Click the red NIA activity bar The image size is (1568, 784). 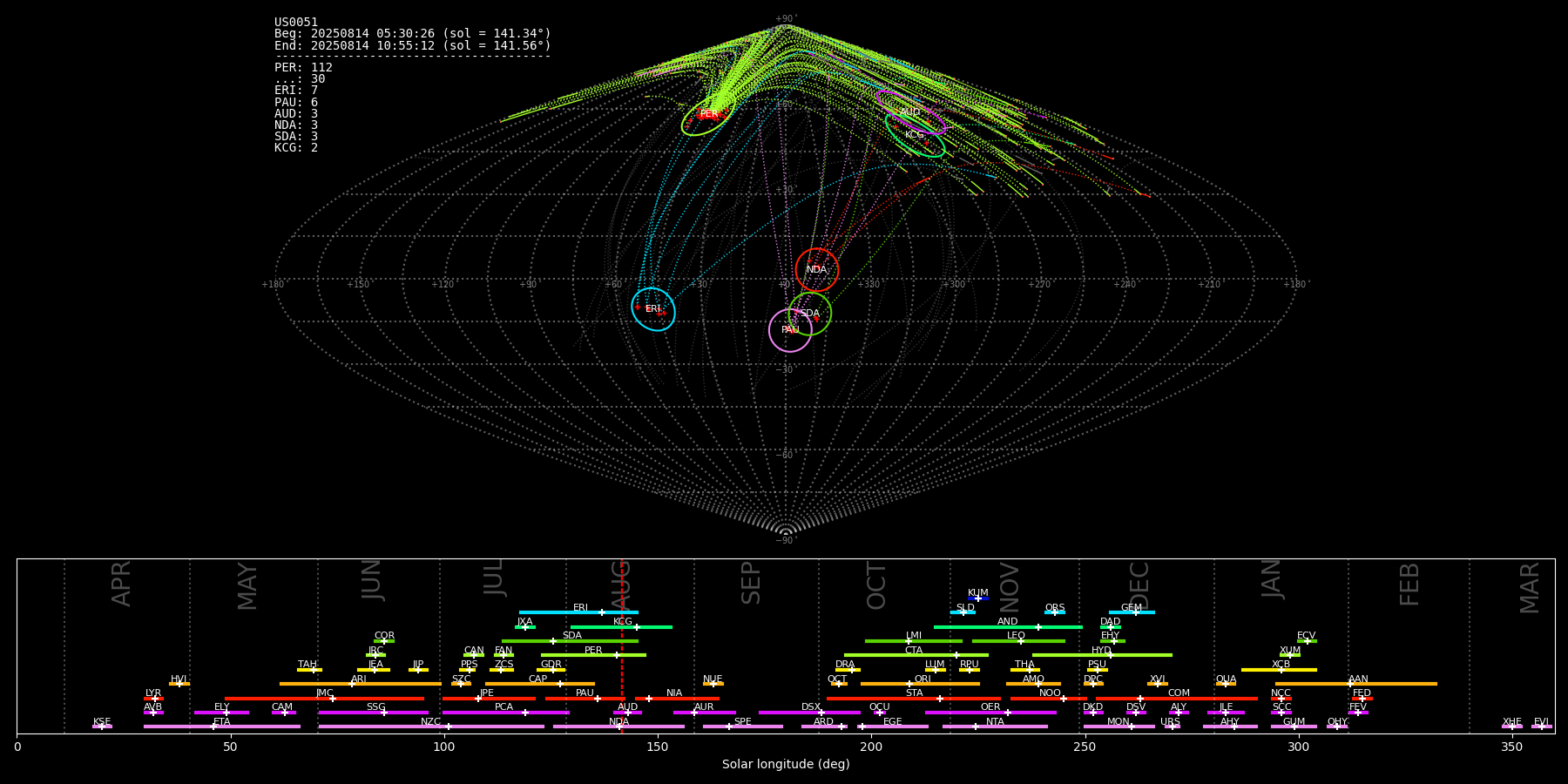pyautogui.click(x=677, y=699)
